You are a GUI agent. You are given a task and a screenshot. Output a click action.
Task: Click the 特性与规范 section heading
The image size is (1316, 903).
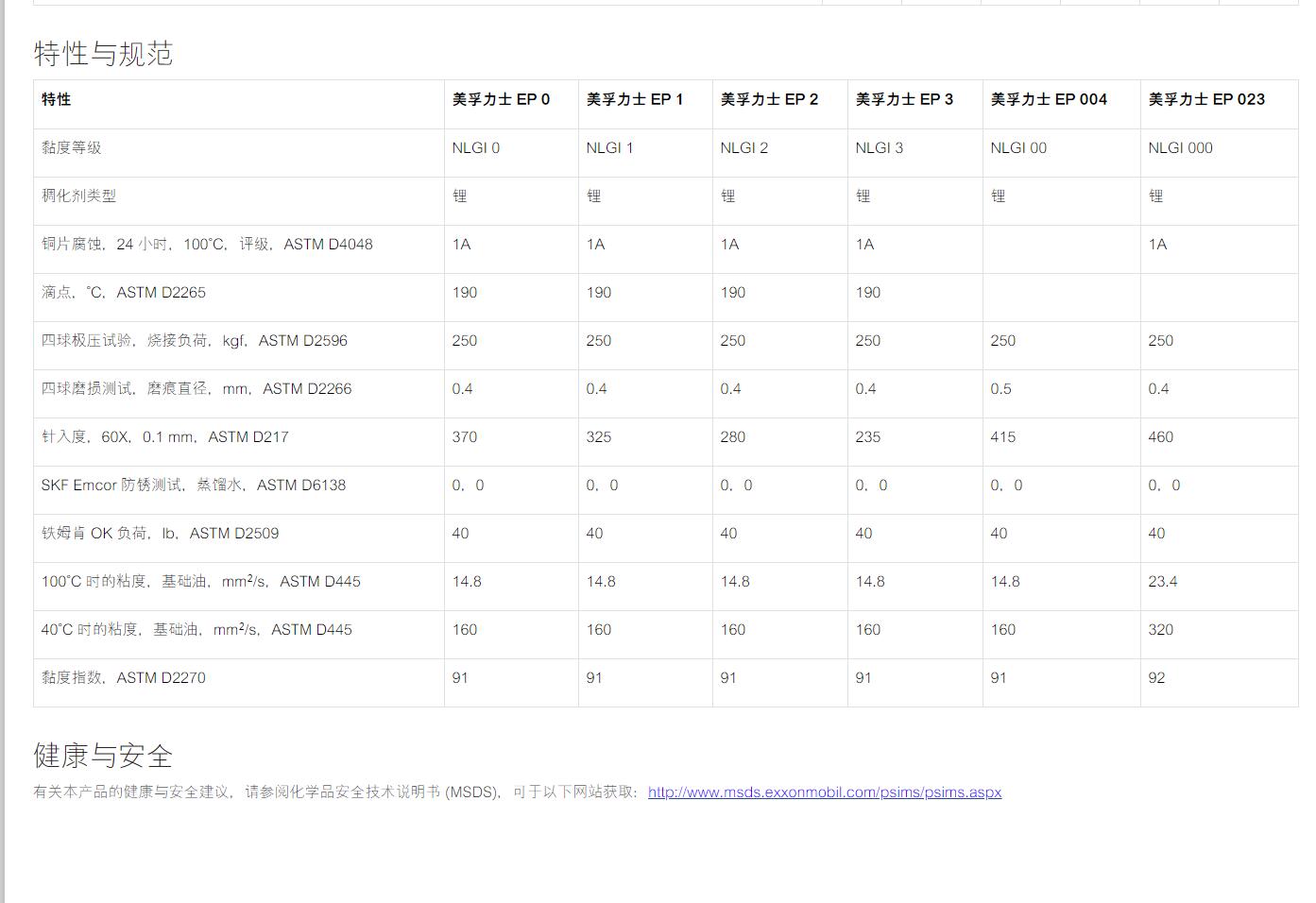tap(103, 54)
